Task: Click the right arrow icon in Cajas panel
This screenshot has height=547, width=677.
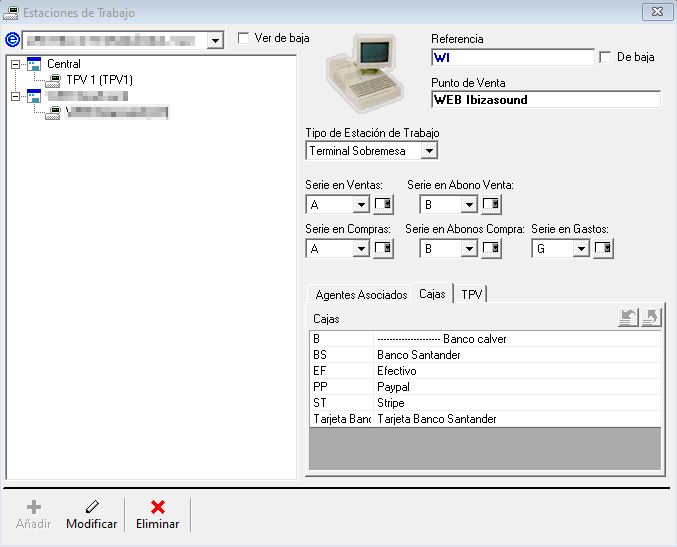Action: (650, 318)
